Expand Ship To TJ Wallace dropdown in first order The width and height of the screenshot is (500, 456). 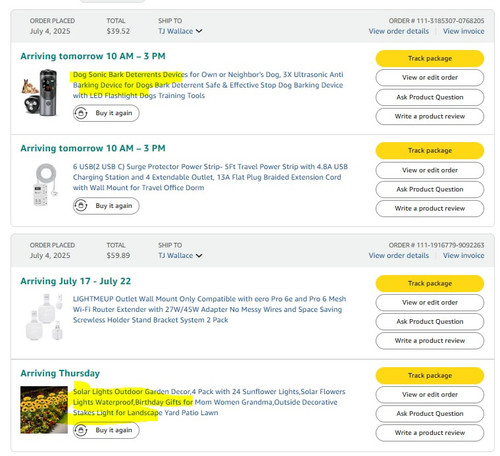click(180, 31)
